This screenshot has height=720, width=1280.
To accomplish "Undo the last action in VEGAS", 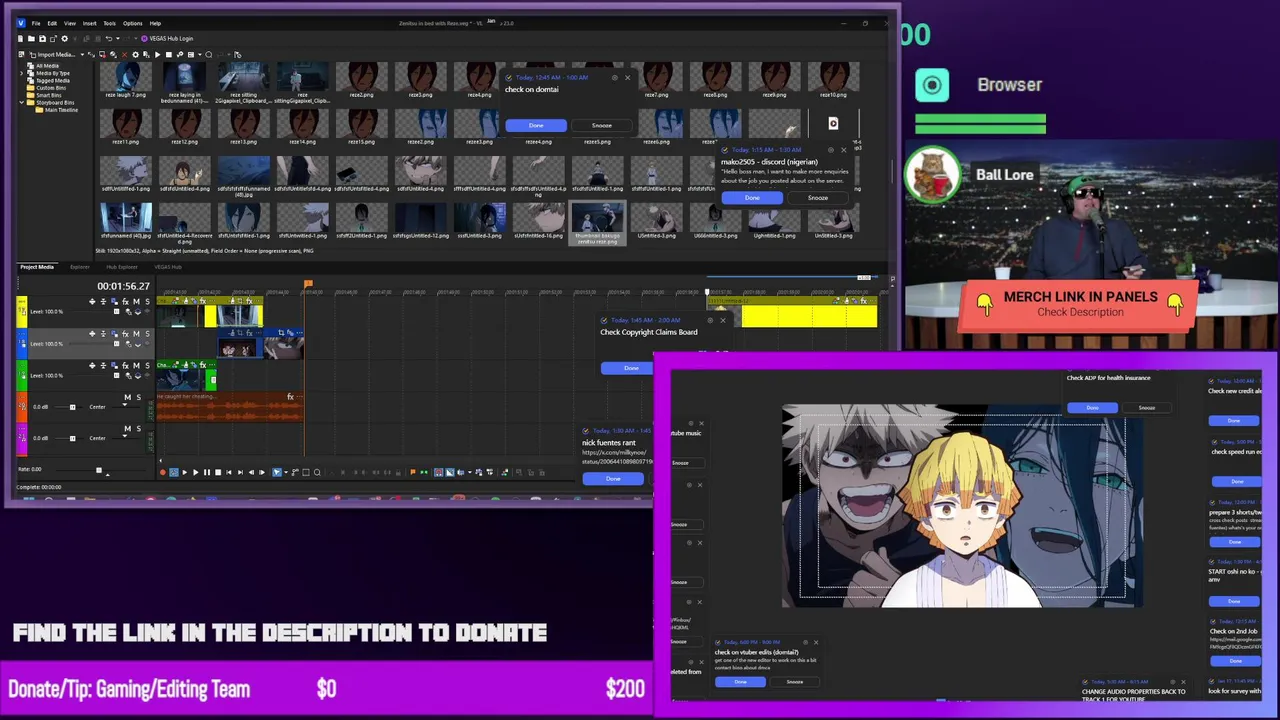I will (x=109, y=38).
